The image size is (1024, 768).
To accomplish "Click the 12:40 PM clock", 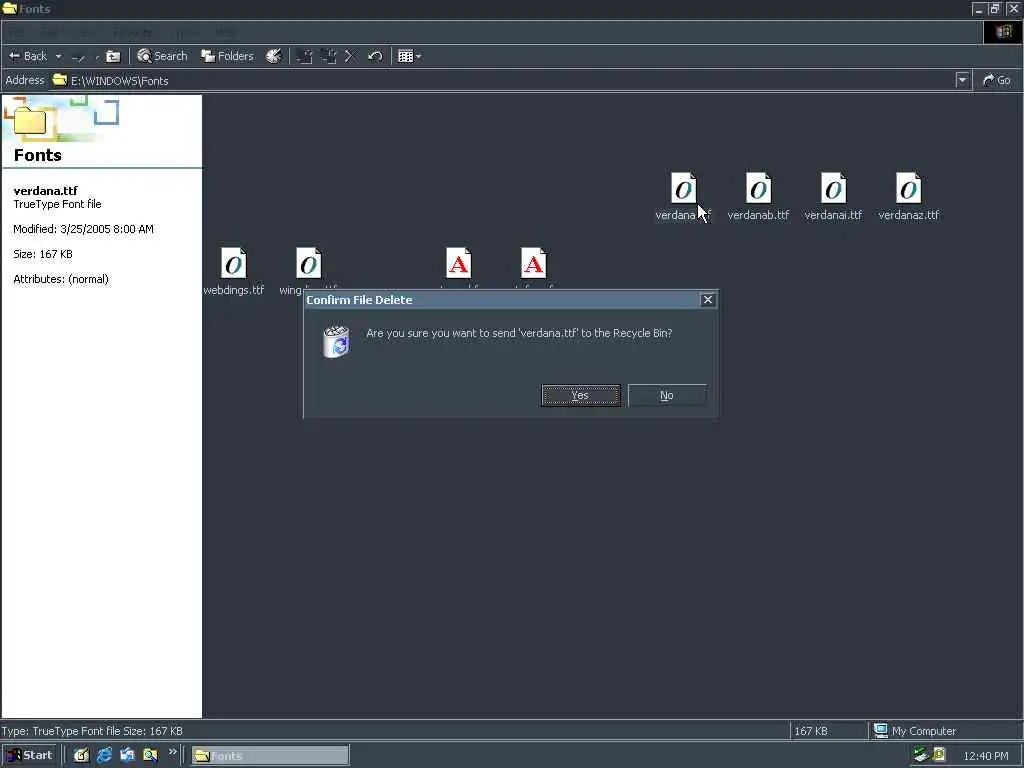I will click(985, 756).
